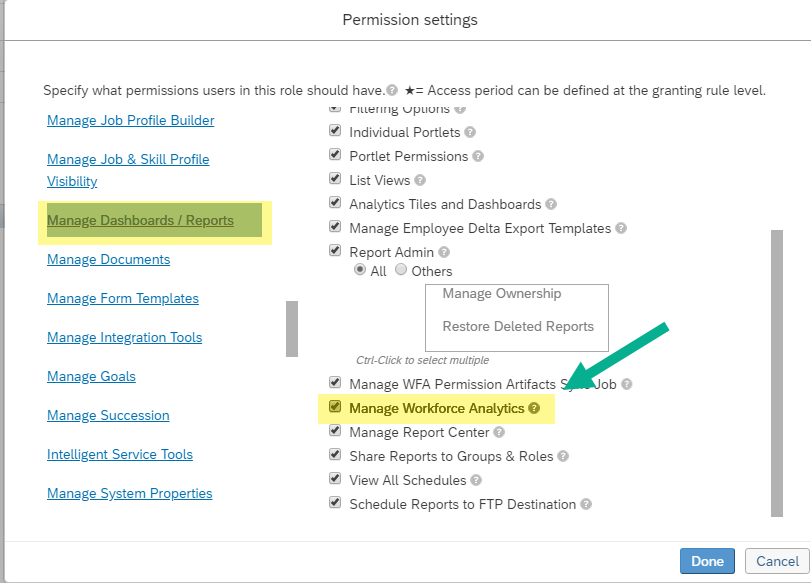Uncheck the Manage Workforce Analytics checkbox
The image size is (811, 583).
[335, 407]
